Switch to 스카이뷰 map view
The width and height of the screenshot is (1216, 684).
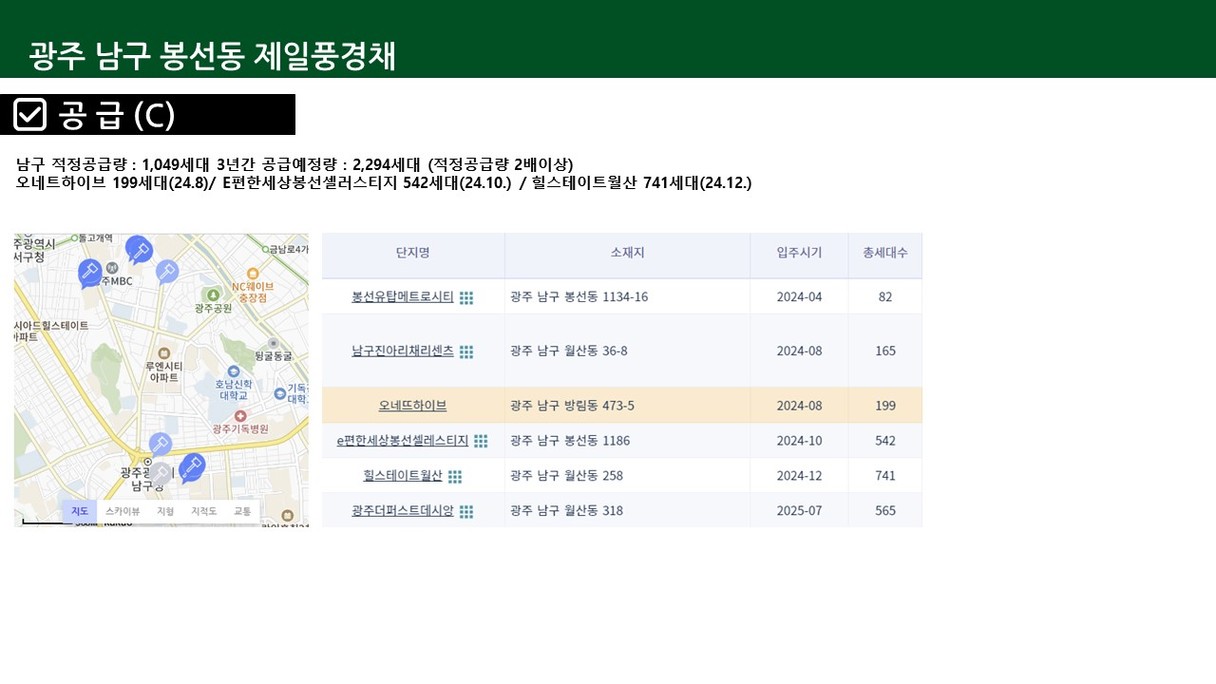pos(123,511)
